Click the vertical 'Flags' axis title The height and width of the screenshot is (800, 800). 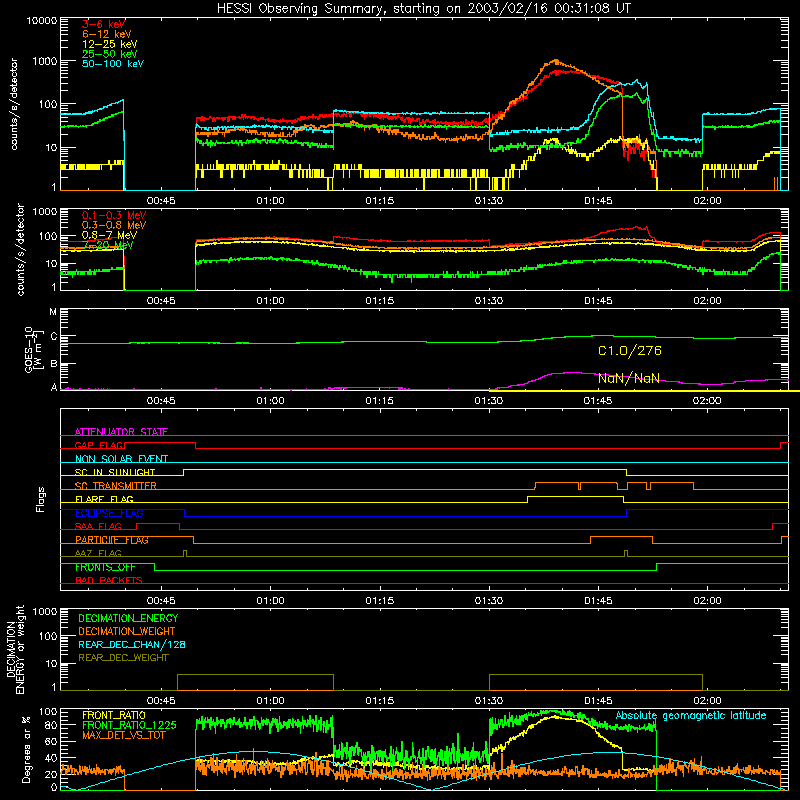point(40,499)
